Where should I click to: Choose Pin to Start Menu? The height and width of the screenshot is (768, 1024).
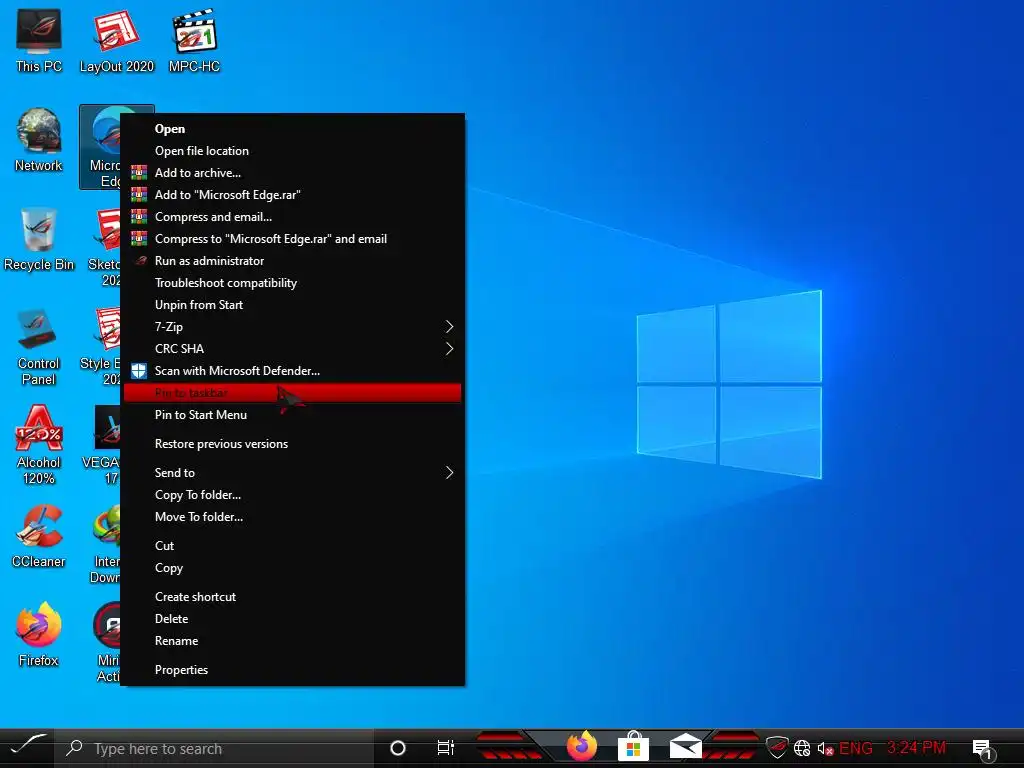pyautogui.click(x=293, y=415)
